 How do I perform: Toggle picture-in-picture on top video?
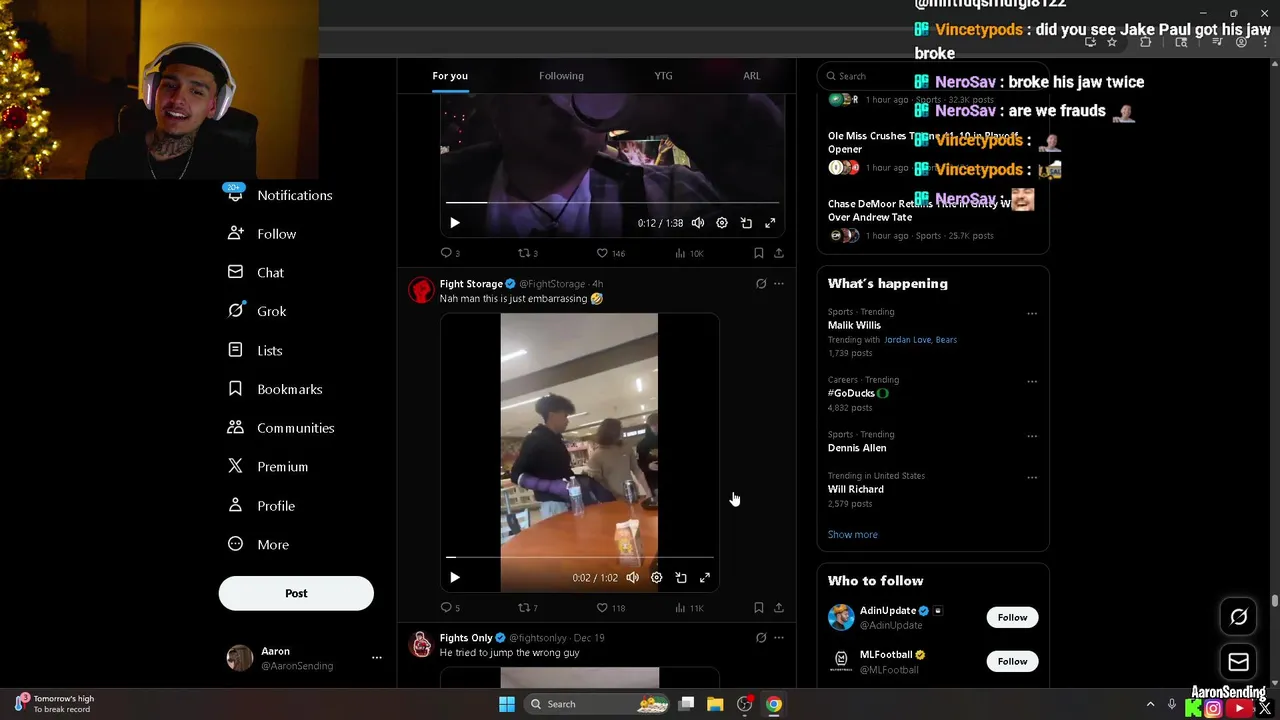[746, 223]
